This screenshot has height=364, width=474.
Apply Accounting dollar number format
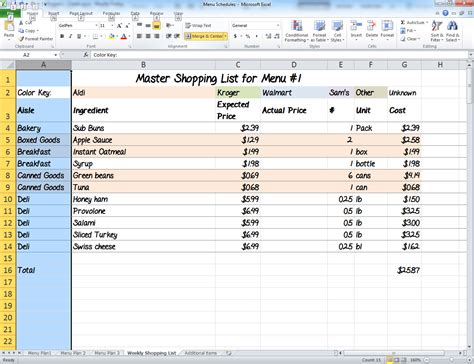click(x=235, y=36)
